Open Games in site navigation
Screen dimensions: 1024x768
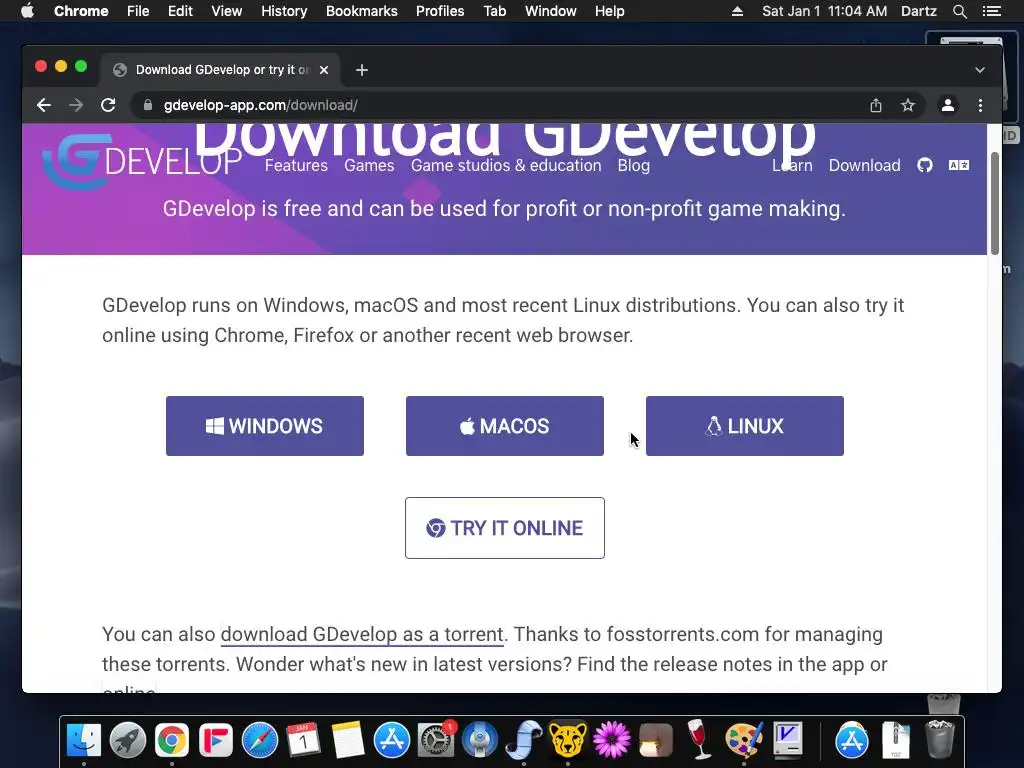coord(369,166)
